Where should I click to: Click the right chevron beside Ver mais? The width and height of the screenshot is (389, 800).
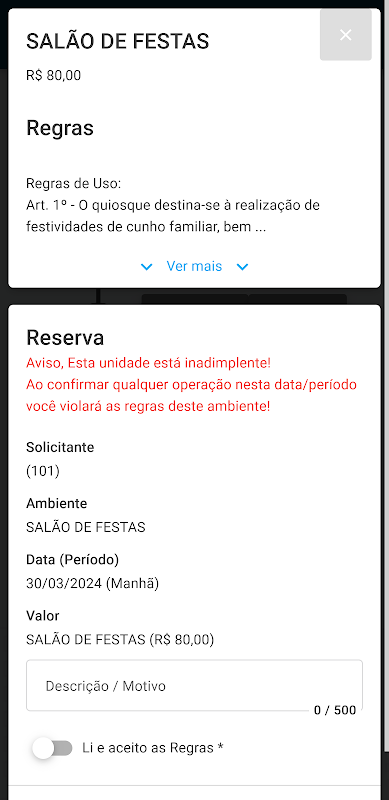(242, 267)
